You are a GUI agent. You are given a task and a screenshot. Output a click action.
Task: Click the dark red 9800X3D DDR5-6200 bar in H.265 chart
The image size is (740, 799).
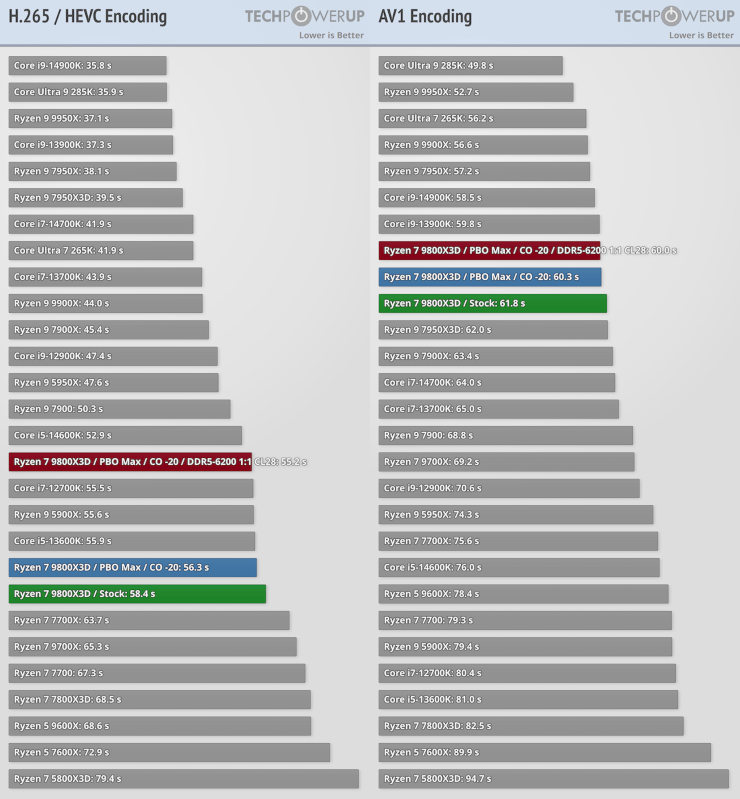coord(130,462)
